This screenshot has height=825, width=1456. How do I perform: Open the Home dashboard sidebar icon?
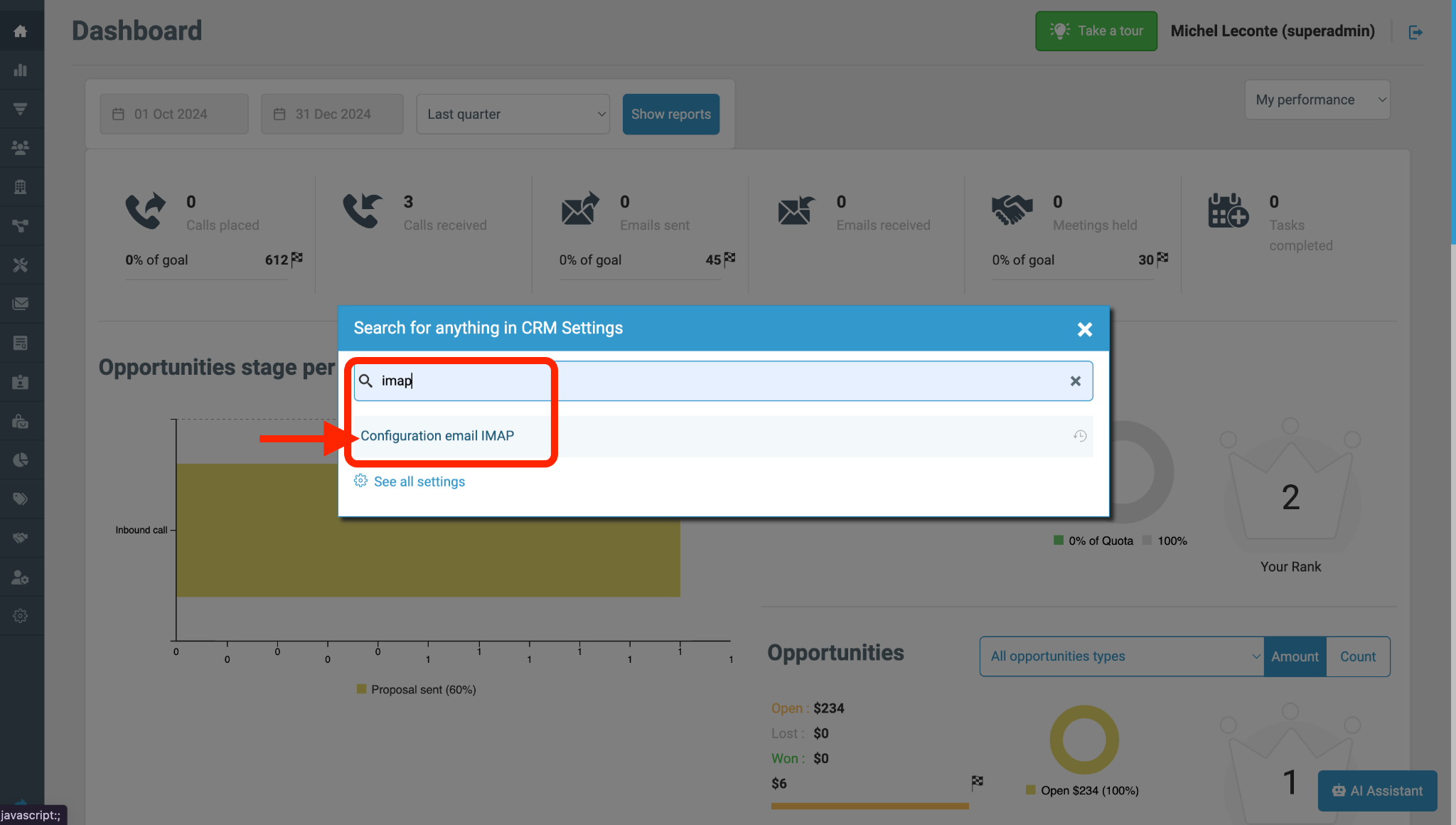21,31
